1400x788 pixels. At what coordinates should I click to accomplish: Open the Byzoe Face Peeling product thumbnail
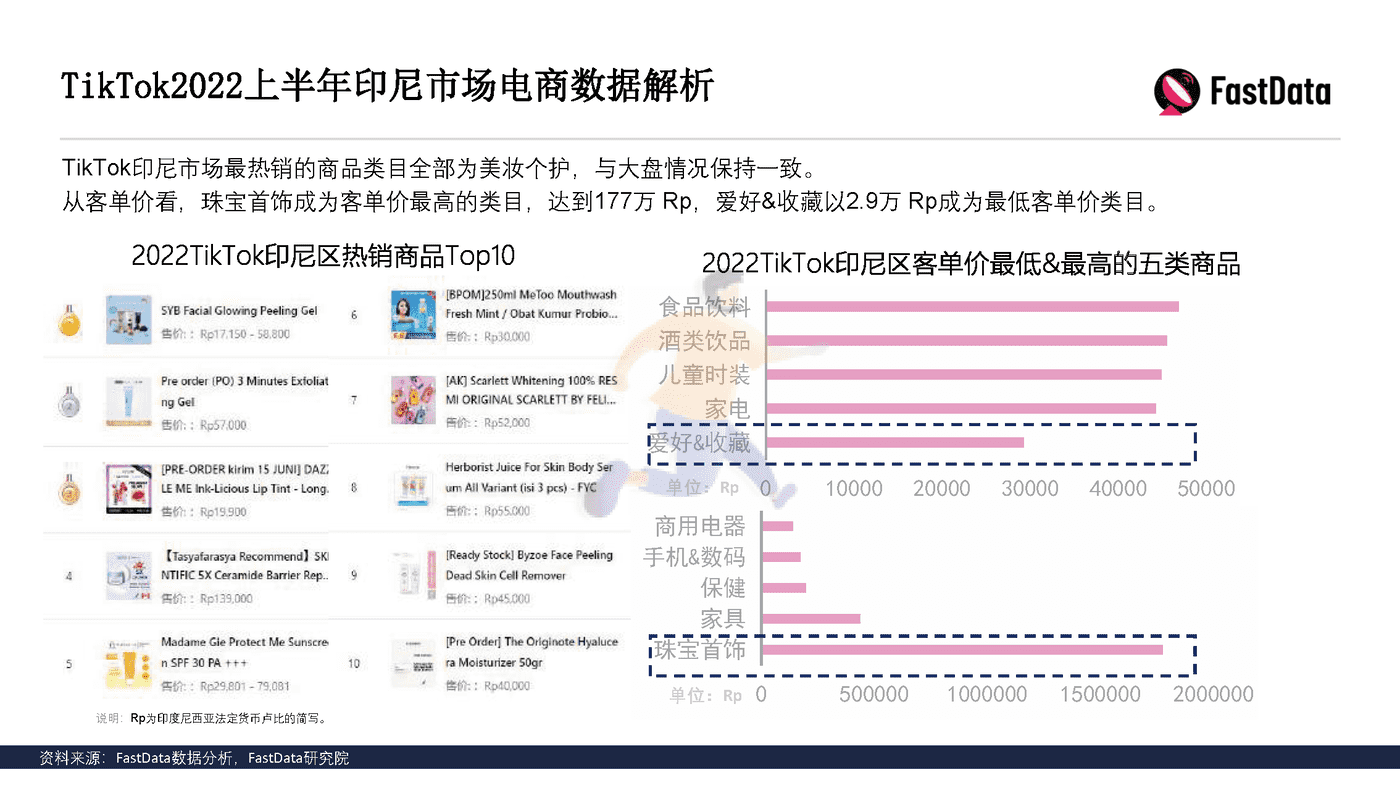[x=412, y=576]
